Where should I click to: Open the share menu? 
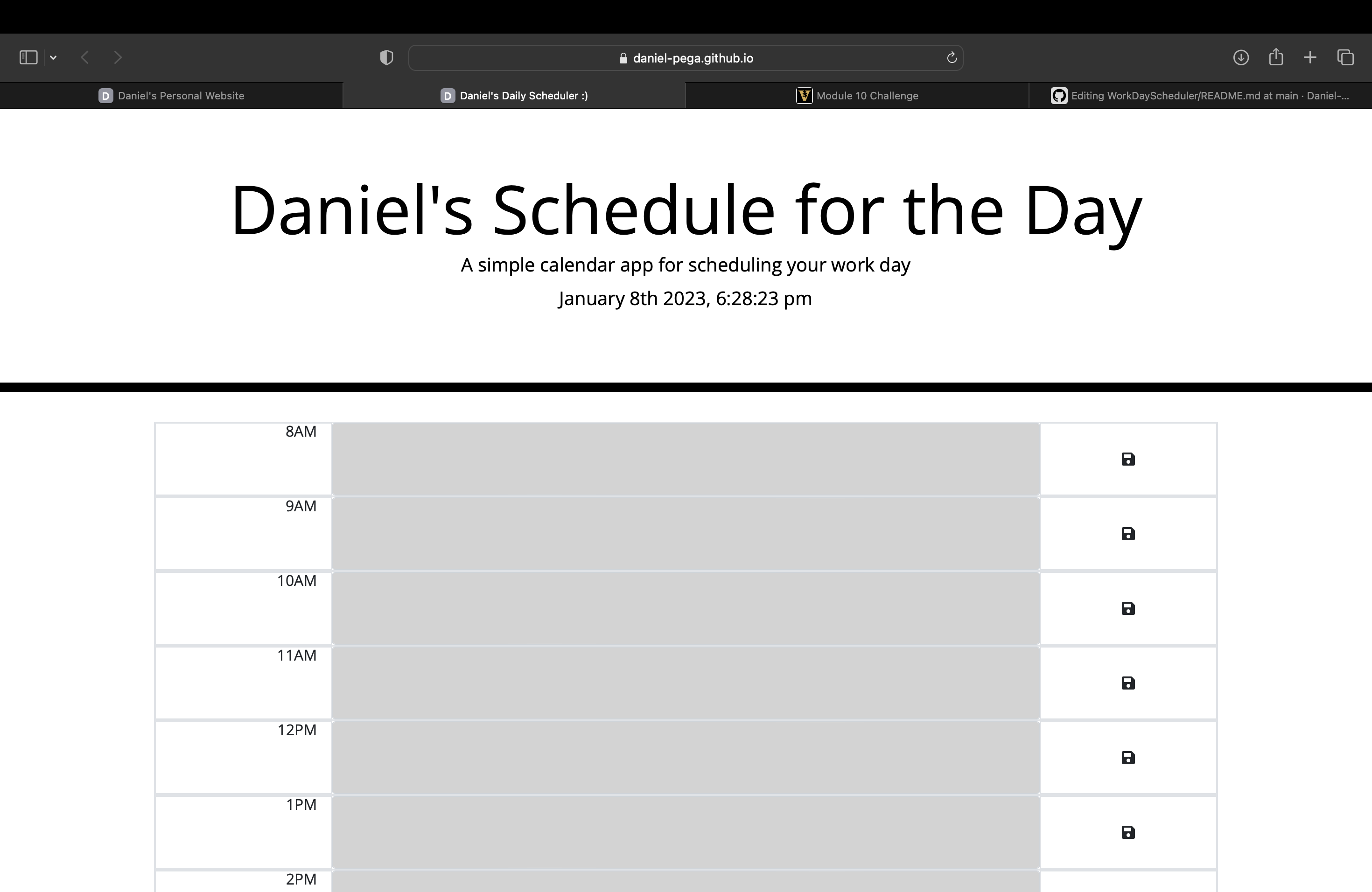(x=1276, y=58)
